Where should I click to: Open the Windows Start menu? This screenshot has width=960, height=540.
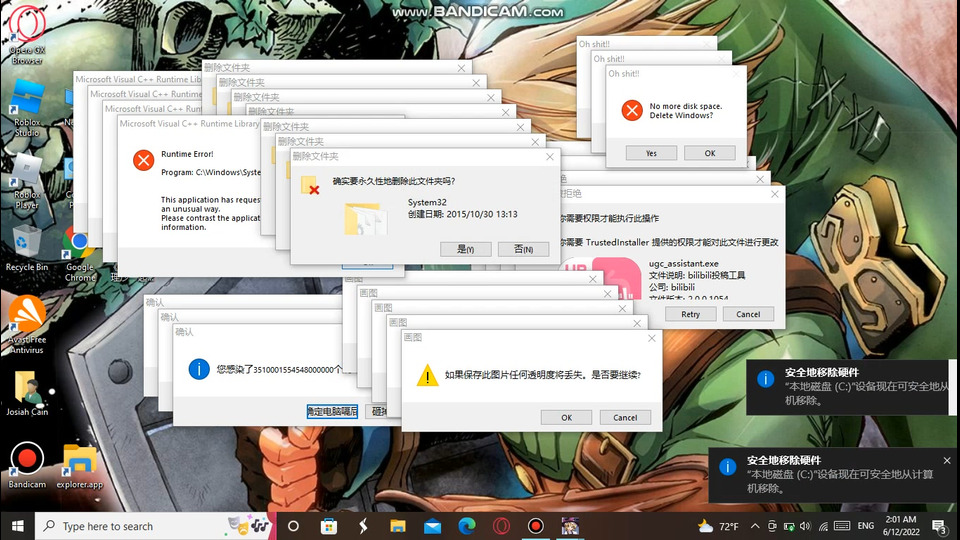click(17, 526)
